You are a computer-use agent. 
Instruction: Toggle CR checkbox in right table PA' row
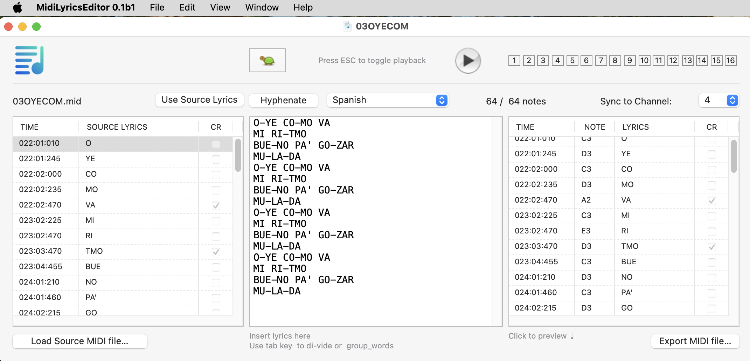(712, 293)
